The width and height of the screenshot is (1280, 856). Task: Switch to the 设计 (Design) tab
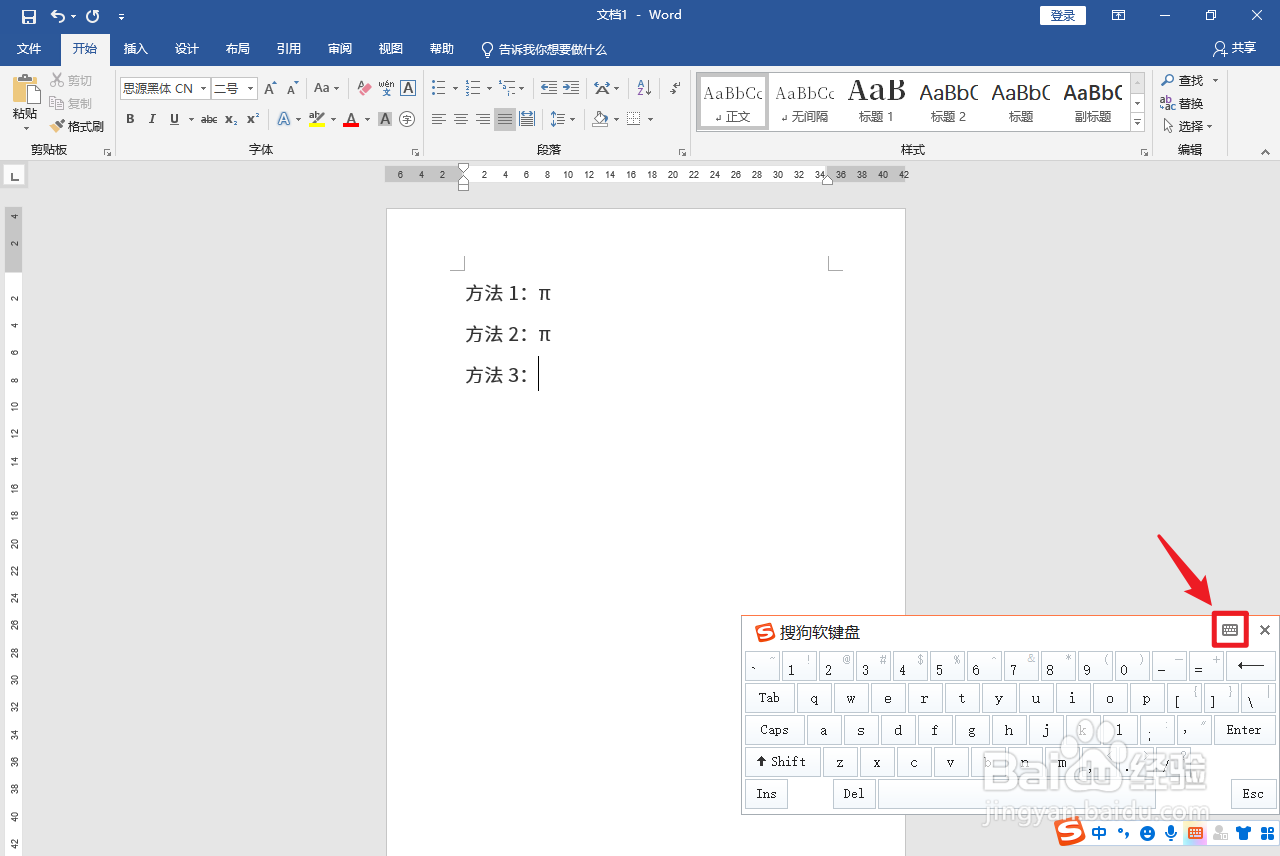point(187,49)
